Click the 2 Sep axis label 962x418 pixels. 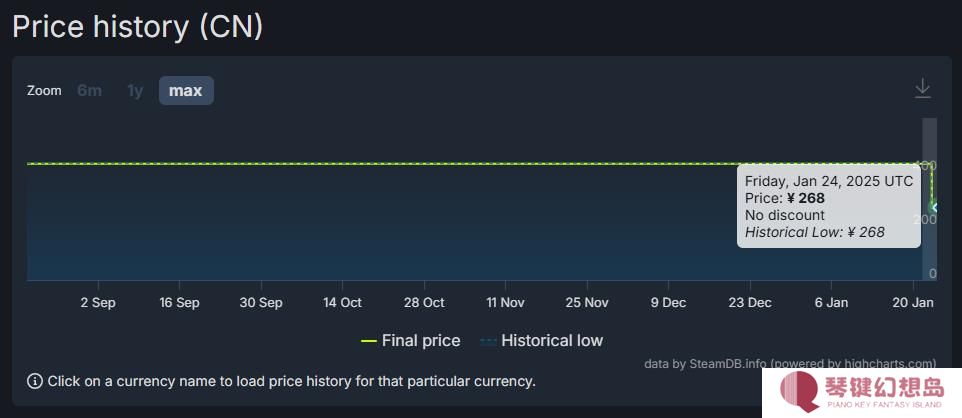click(98, 303)
